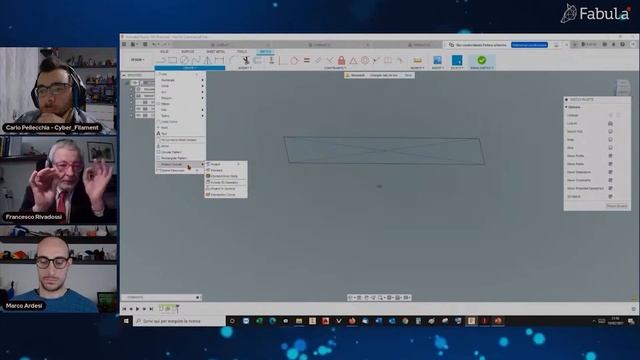Image resolution: width=640 pixels, height=360 pixels.
Task: Expand the Comments panel
Action: (x=197, y=298)
